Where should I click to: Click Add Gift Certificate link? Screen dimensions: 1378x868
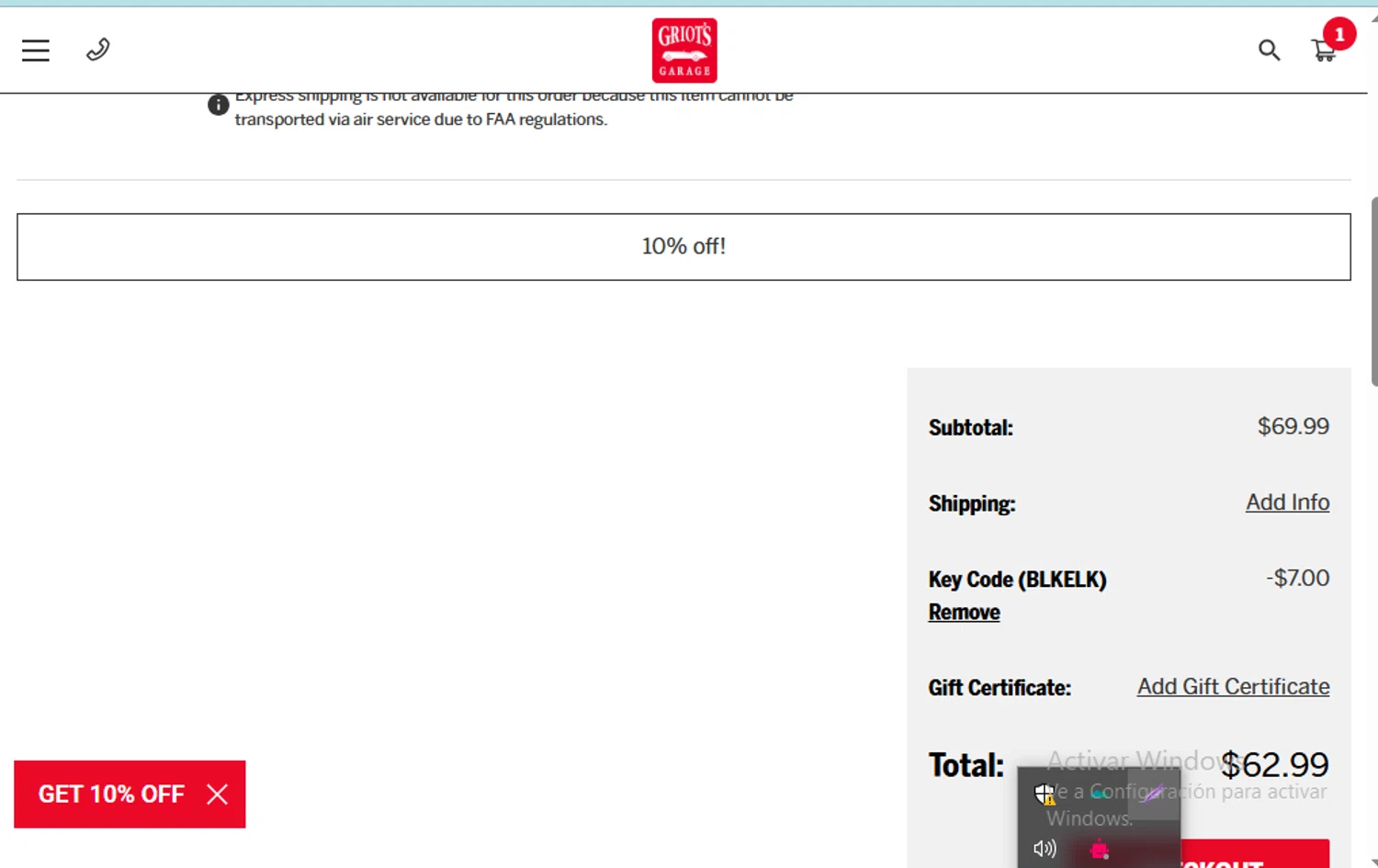(x=1233, y=687)
